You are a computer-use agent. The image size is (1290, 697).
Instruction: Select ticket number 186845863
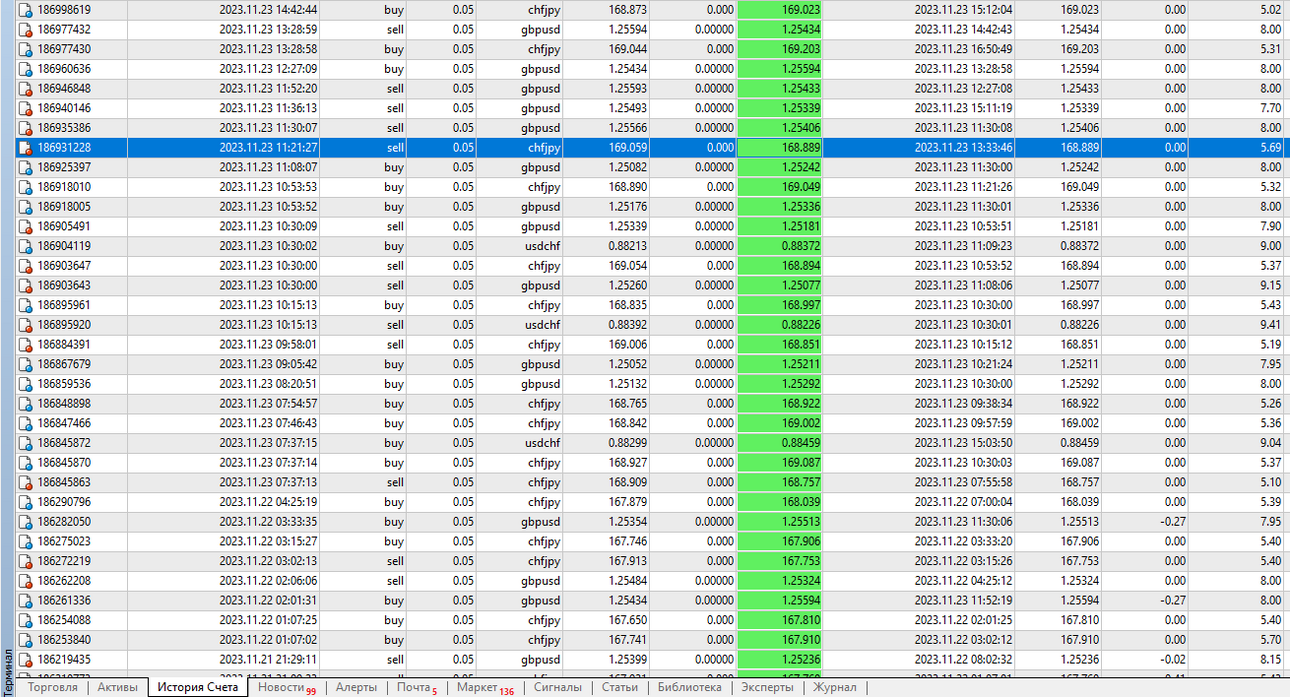click(x=64, y=482)
